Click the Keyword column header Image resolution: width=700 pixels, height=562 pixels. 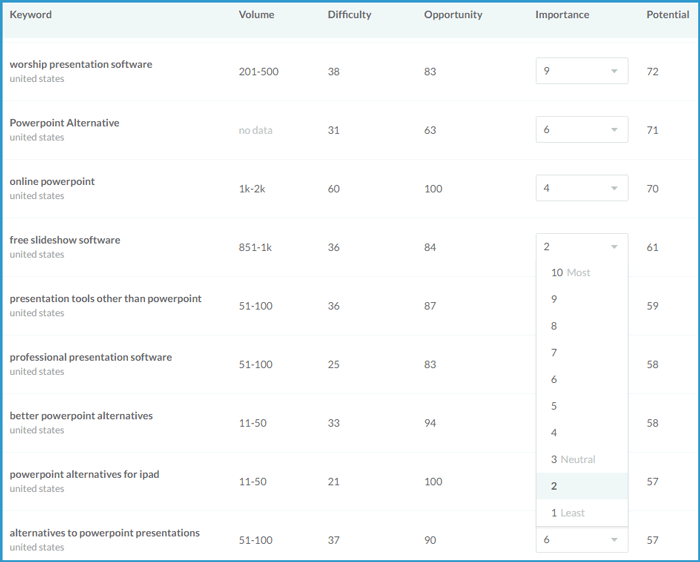click(31, 15)
